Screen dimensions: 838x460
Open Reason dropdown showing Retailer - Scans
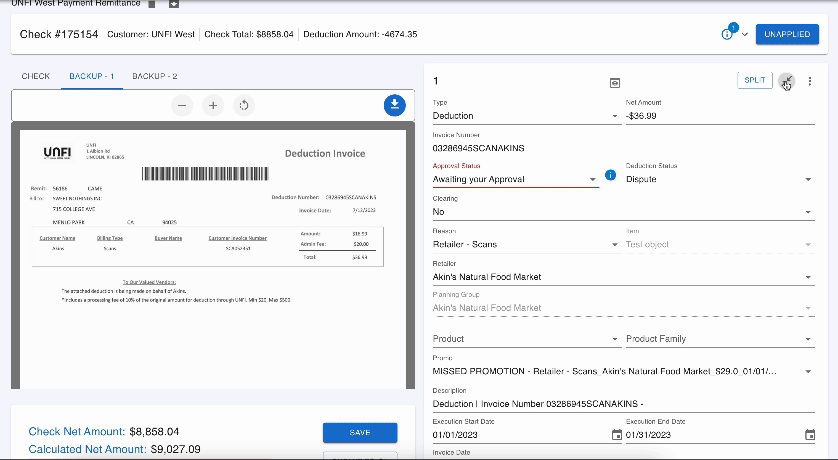526,245
